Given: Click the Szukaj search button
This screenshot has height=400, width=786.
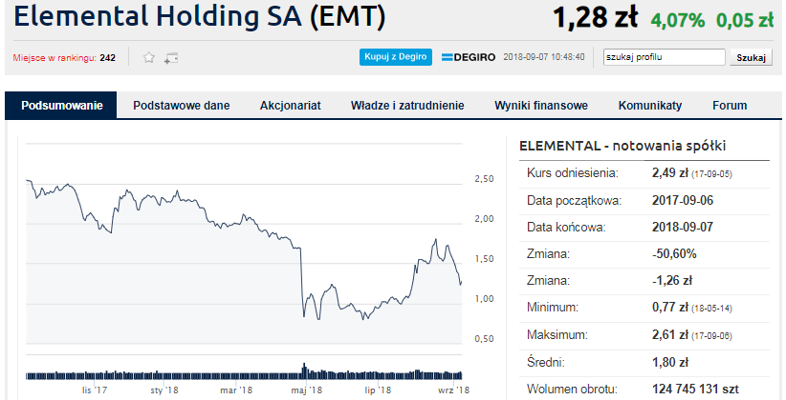Looking at the screenshot, I should point(751,57).
